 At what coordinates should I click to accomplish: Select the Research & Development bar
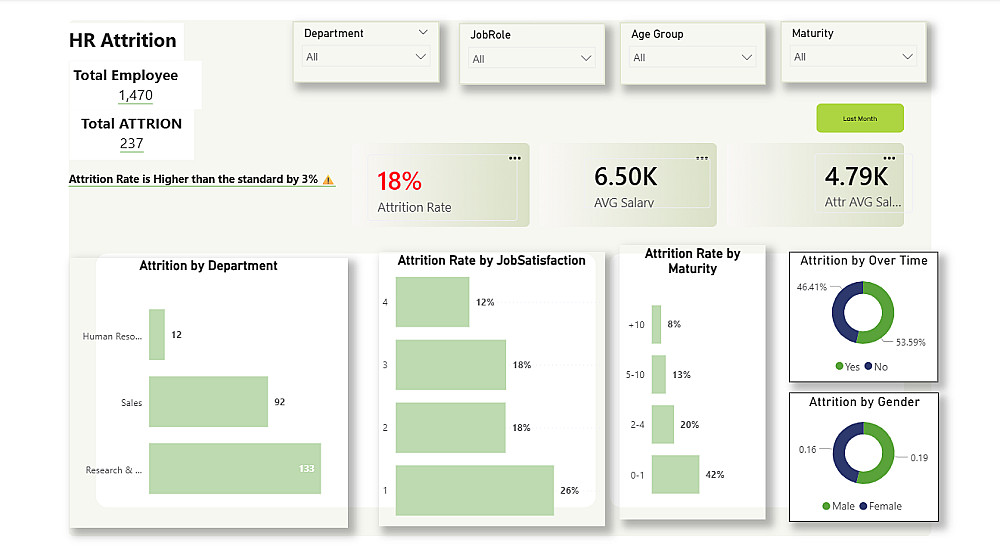pos(234,469)
